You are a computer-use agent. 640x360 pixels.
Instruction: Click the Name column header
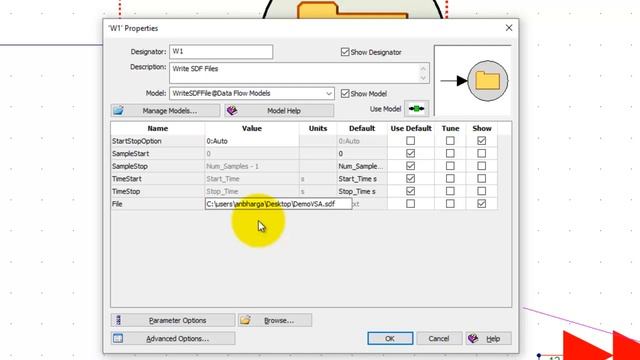pos(158,128)
